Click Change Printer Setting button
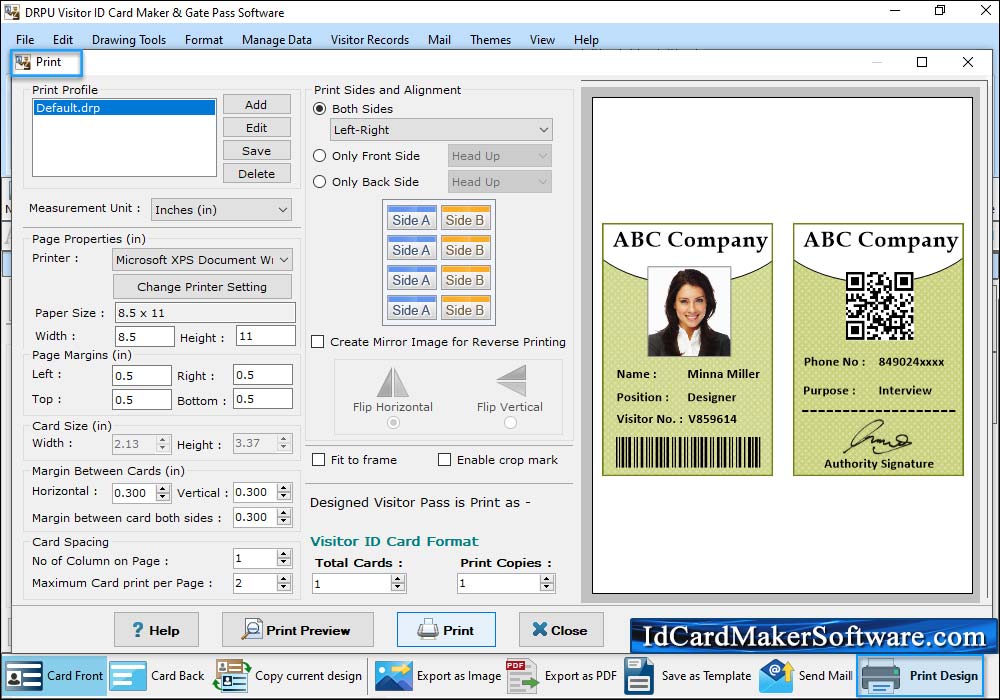The image size is (1000, 700). coord(202,287)
